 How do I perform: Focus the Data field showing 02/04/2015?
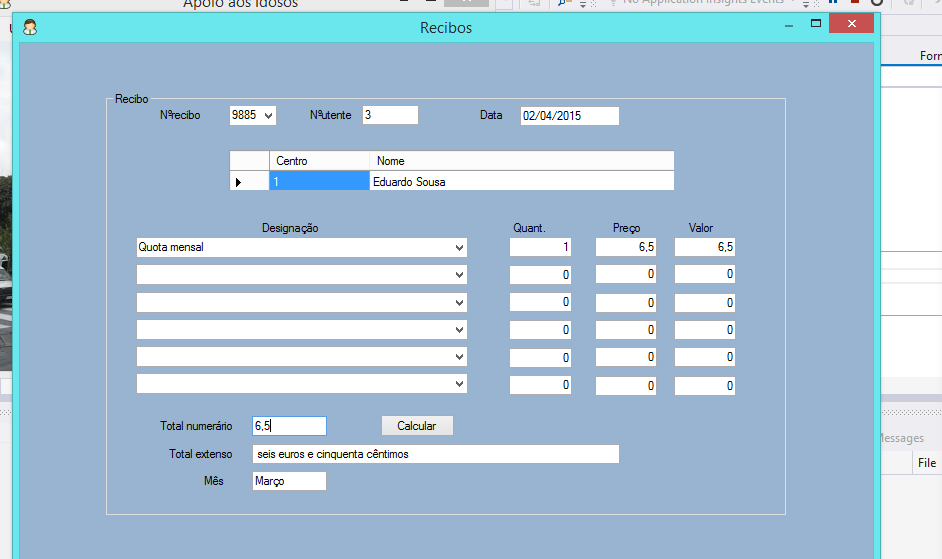[569, 116]
